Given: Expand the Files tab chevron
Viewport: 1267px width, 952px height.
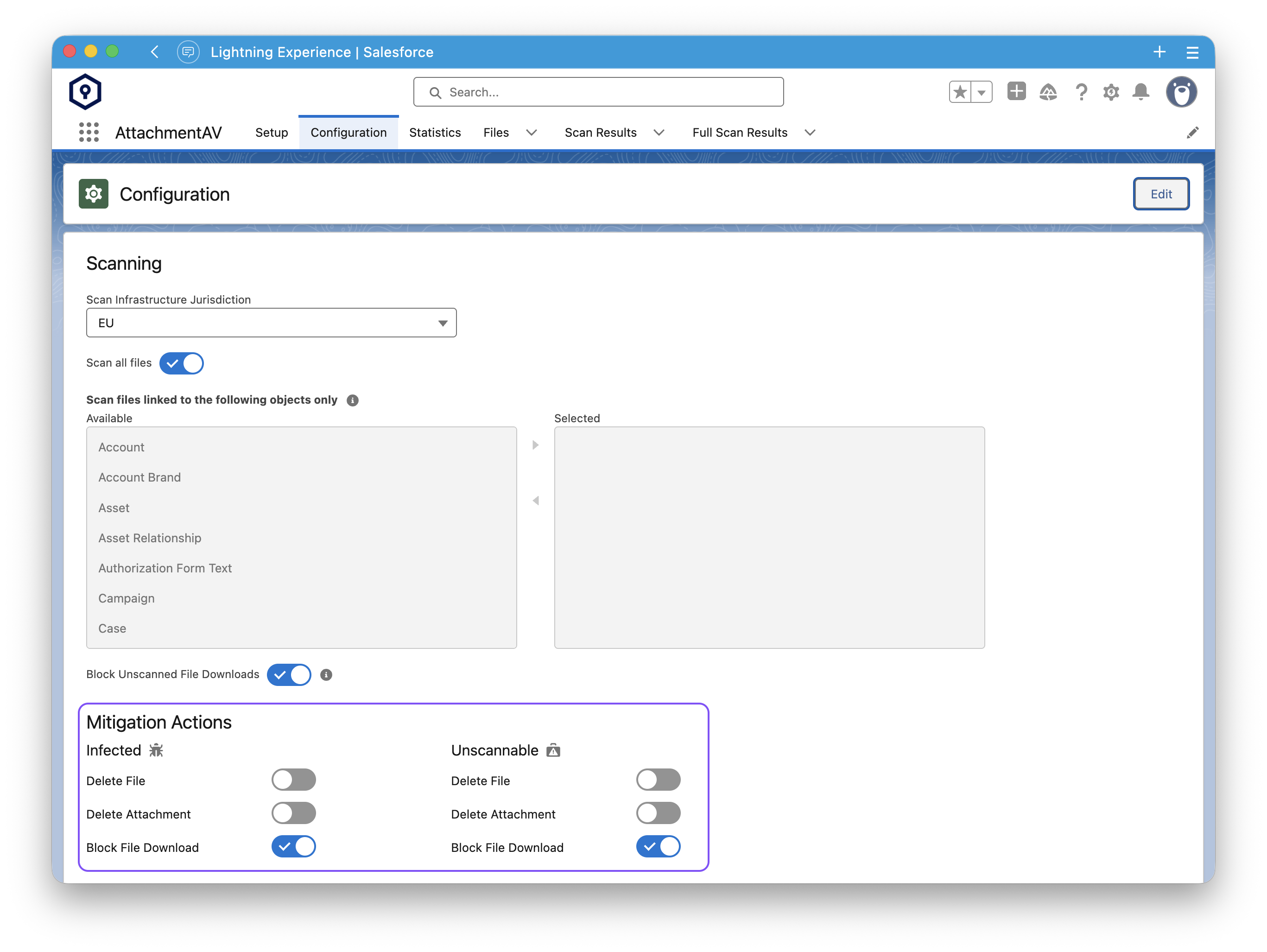Looking at the screenshot, I should 532,133.
